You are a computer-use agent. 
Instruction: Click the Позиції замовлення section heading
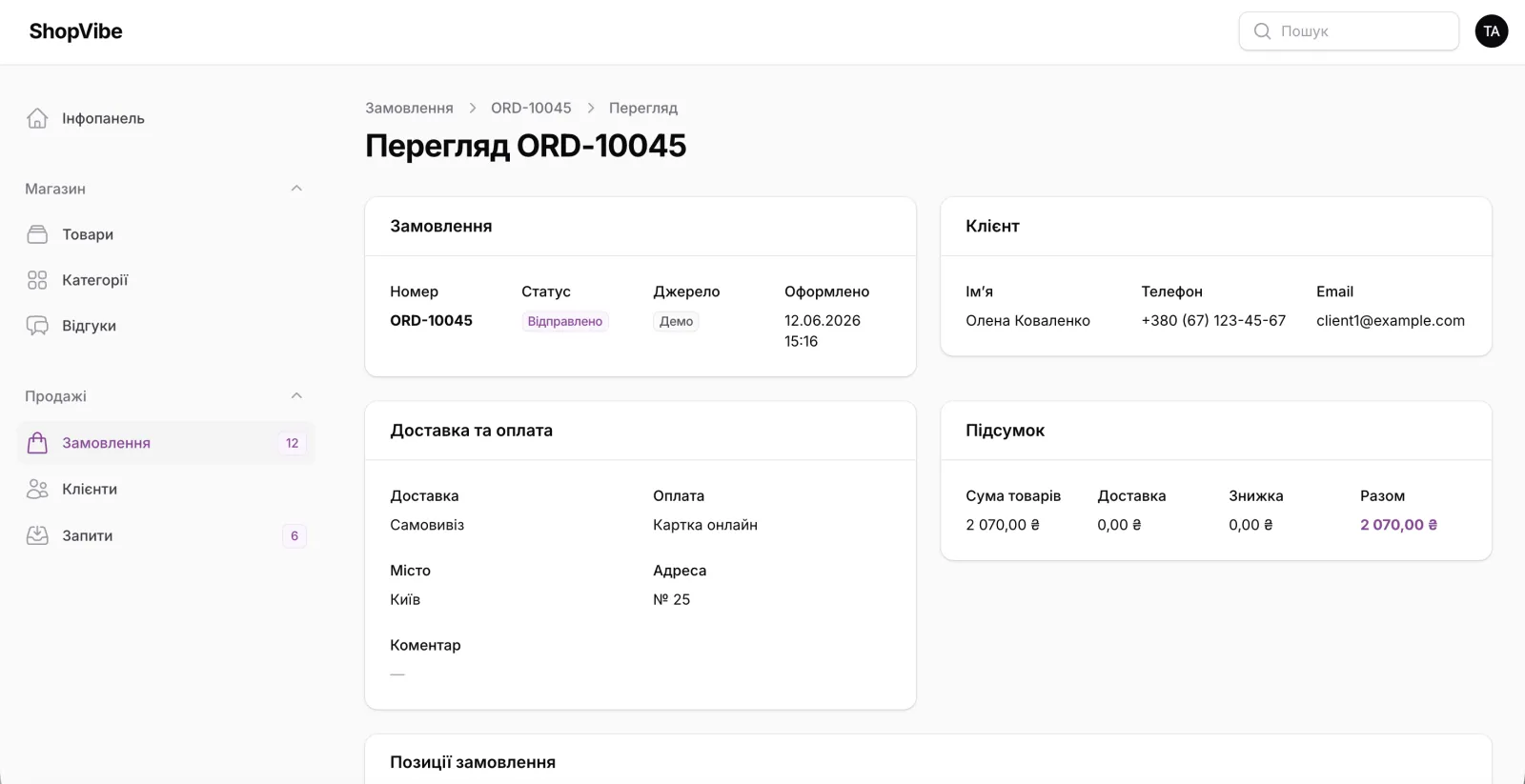(473, 762)
